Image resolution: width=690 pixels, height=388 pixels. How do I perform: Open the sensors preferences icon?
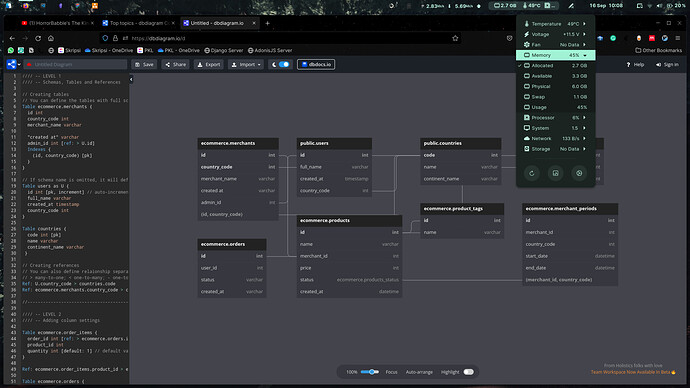tap(579, 173)
